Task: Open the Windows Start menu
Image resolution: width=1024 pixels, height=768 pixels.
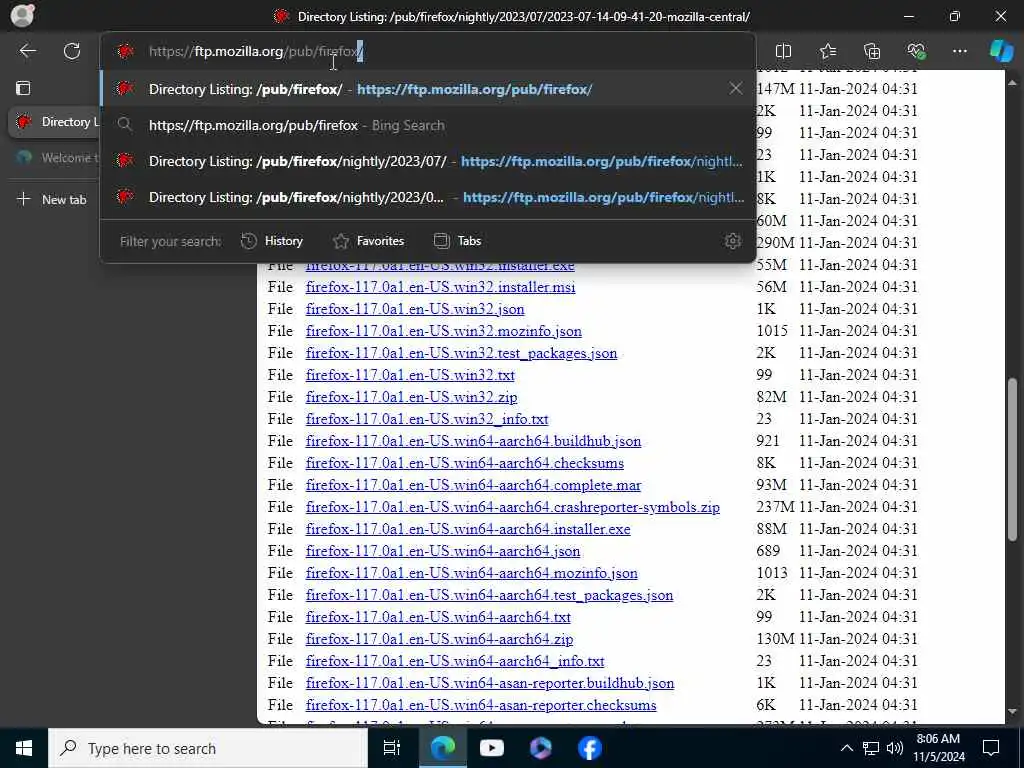Action: tap(24, 748)
